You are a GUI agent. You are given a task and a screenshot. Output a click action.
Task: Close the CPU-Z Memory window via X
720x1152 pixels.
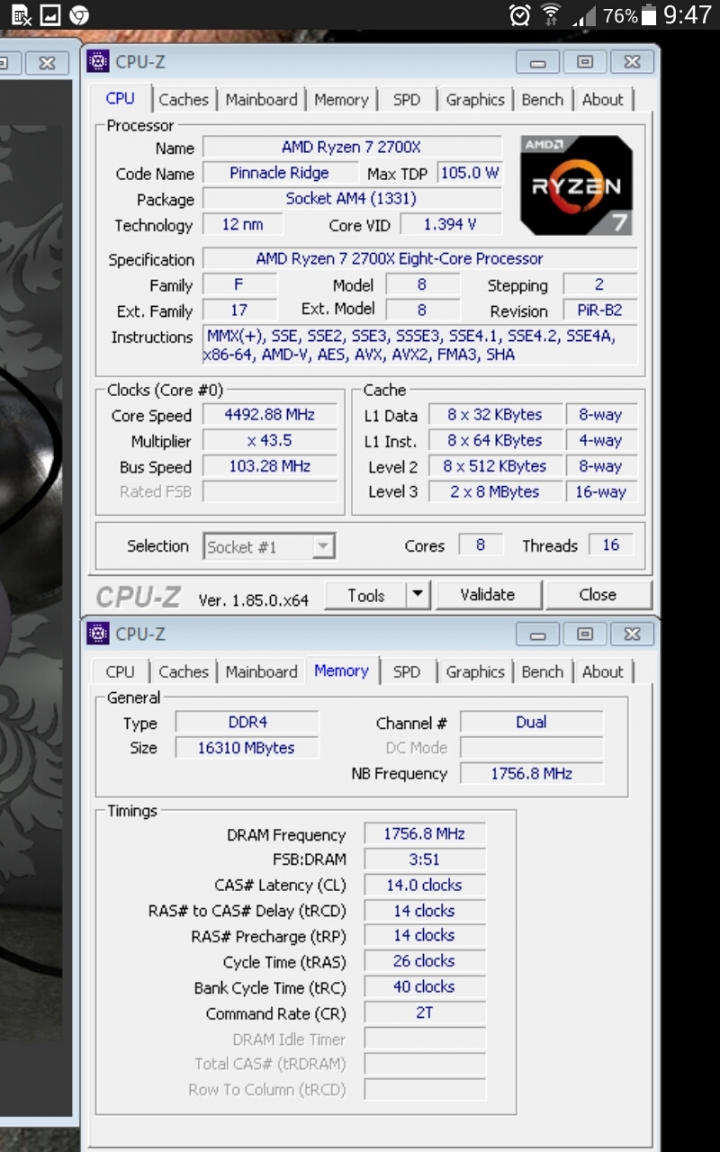point(632,634)
